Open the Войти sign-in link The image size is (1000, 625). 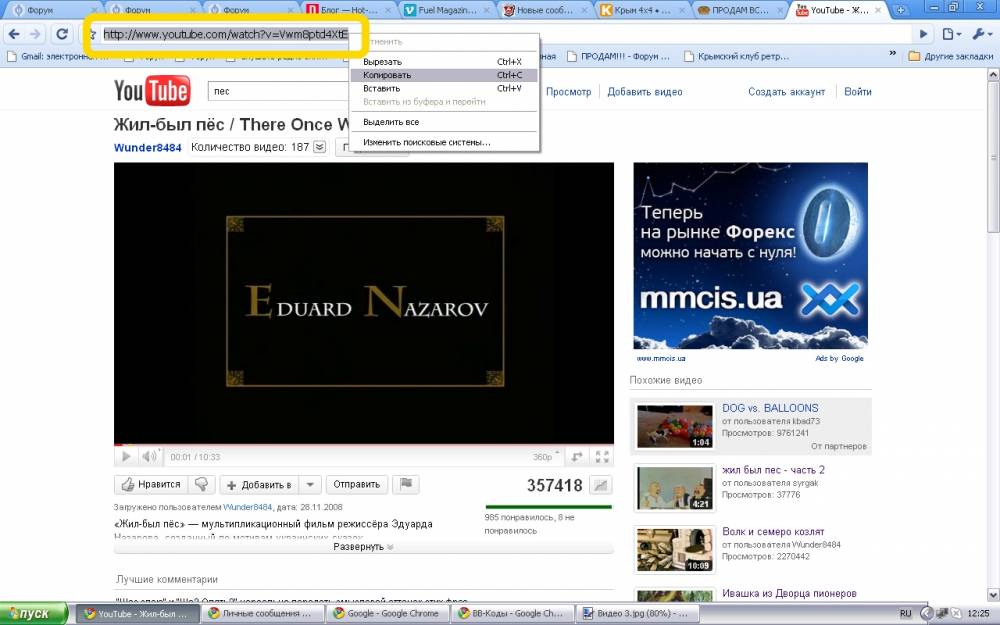858,92
